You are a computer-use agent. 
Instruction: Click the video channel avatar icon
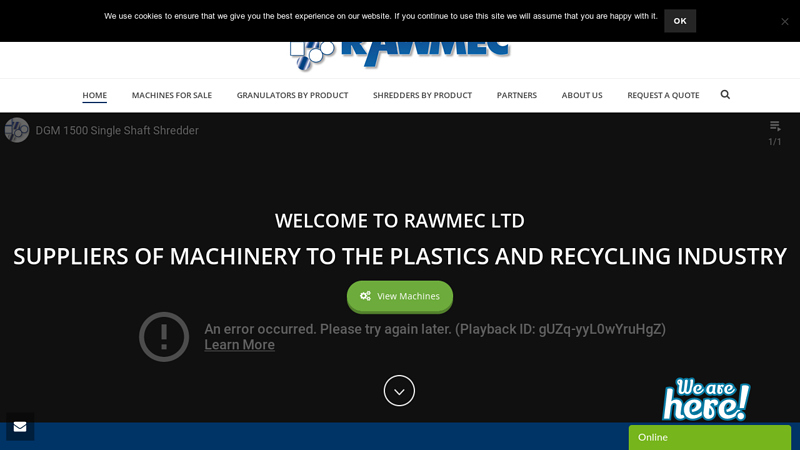17,130
